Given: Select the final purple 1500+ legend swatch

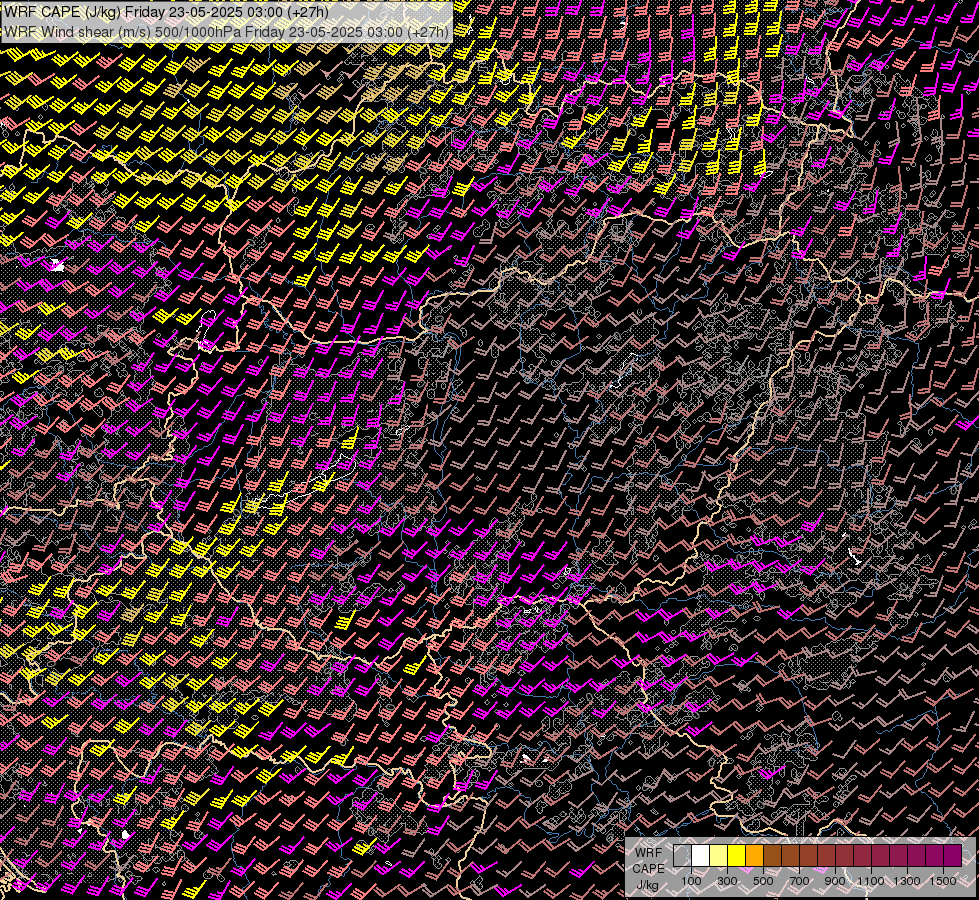Looking at the screenshot, I should point(952,856).
